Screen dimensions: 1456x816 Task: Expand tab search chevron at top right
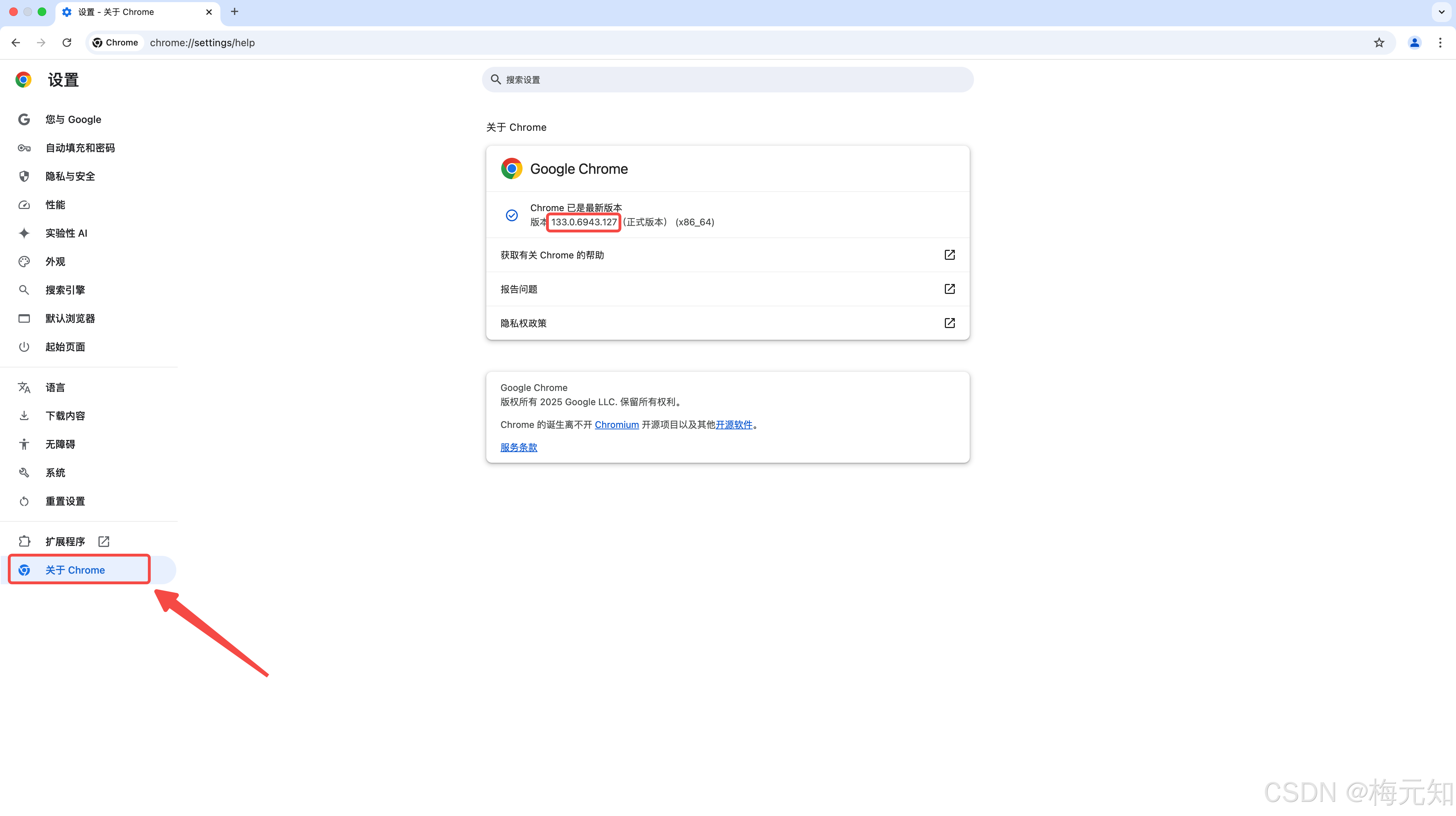1441,11
